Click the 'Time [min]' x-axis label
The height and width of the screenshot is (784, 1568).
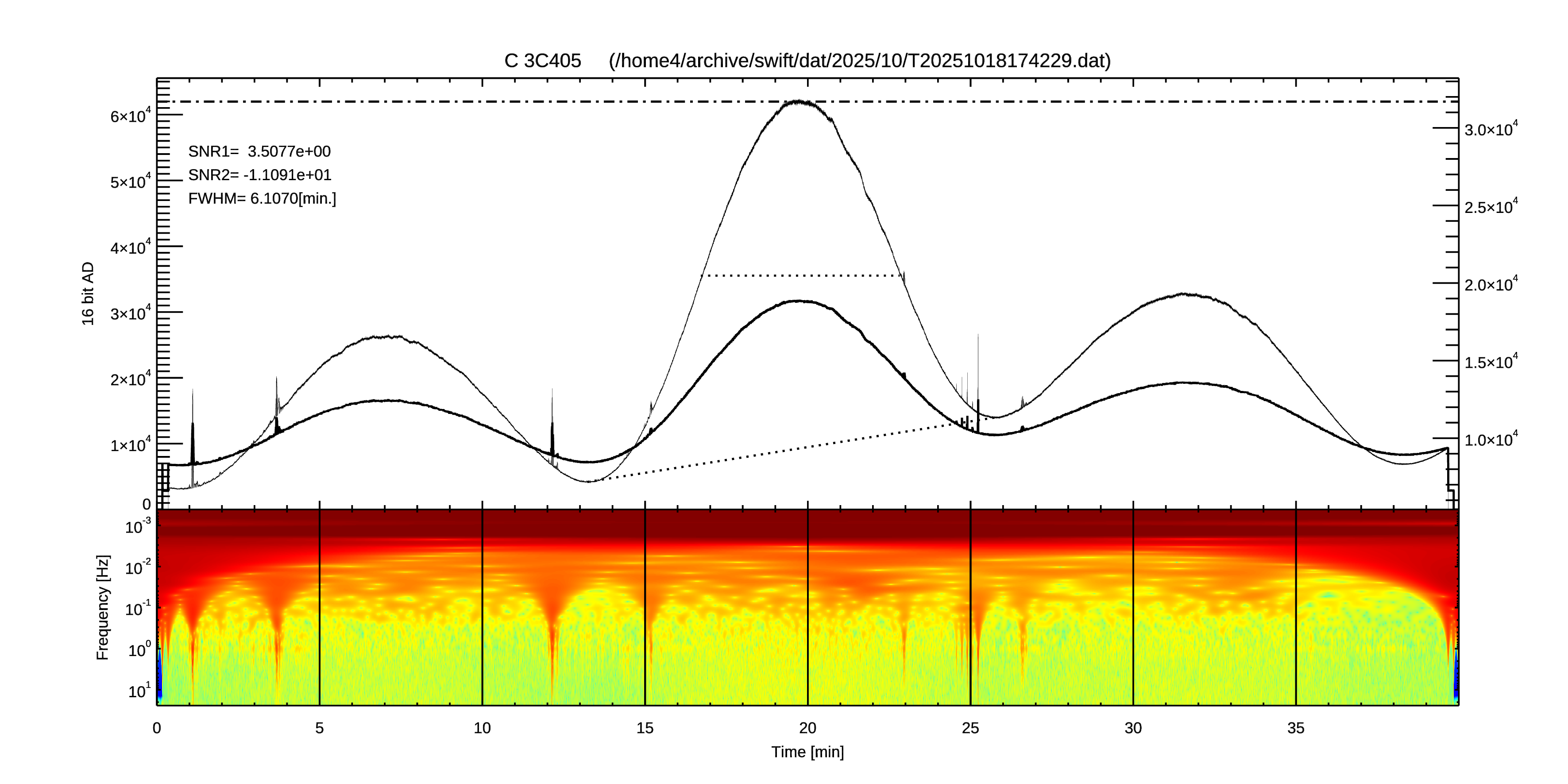coord(807,753)
